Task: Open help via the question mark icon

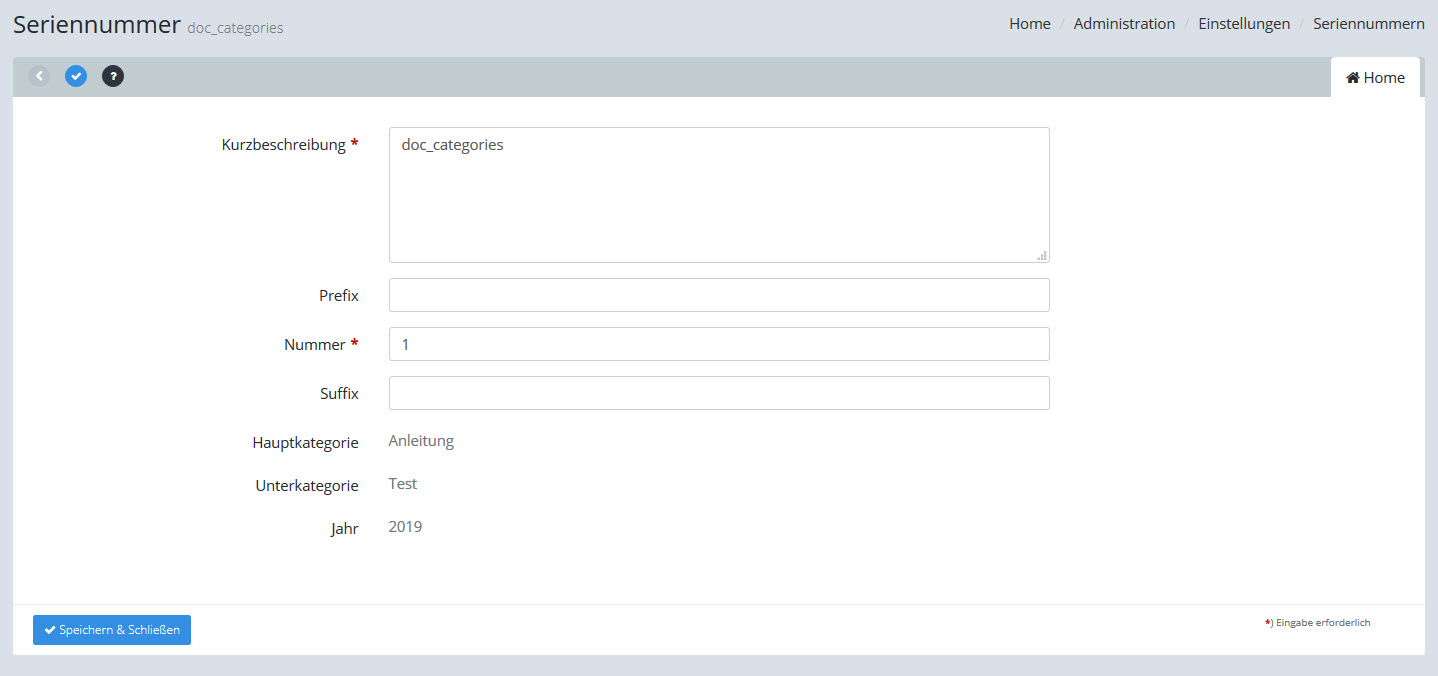Action: coord(113,76)
